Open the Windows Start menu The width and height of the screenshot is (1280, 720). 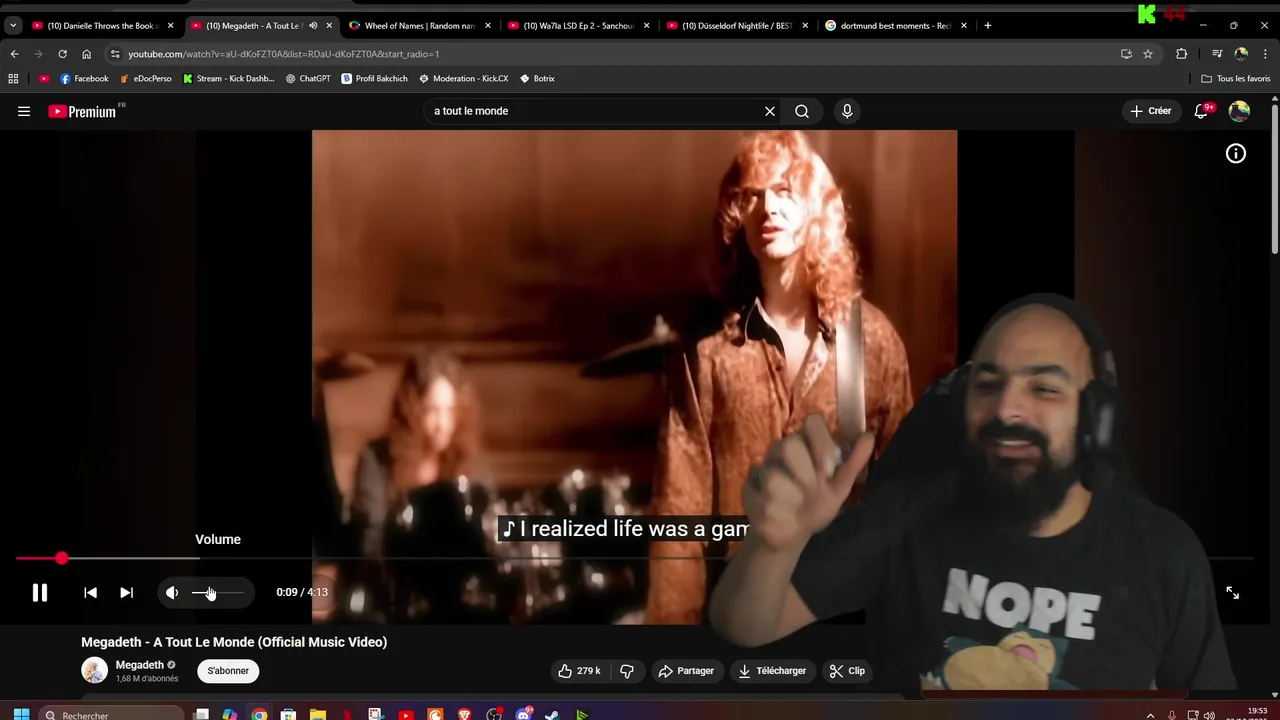(21, 715)
